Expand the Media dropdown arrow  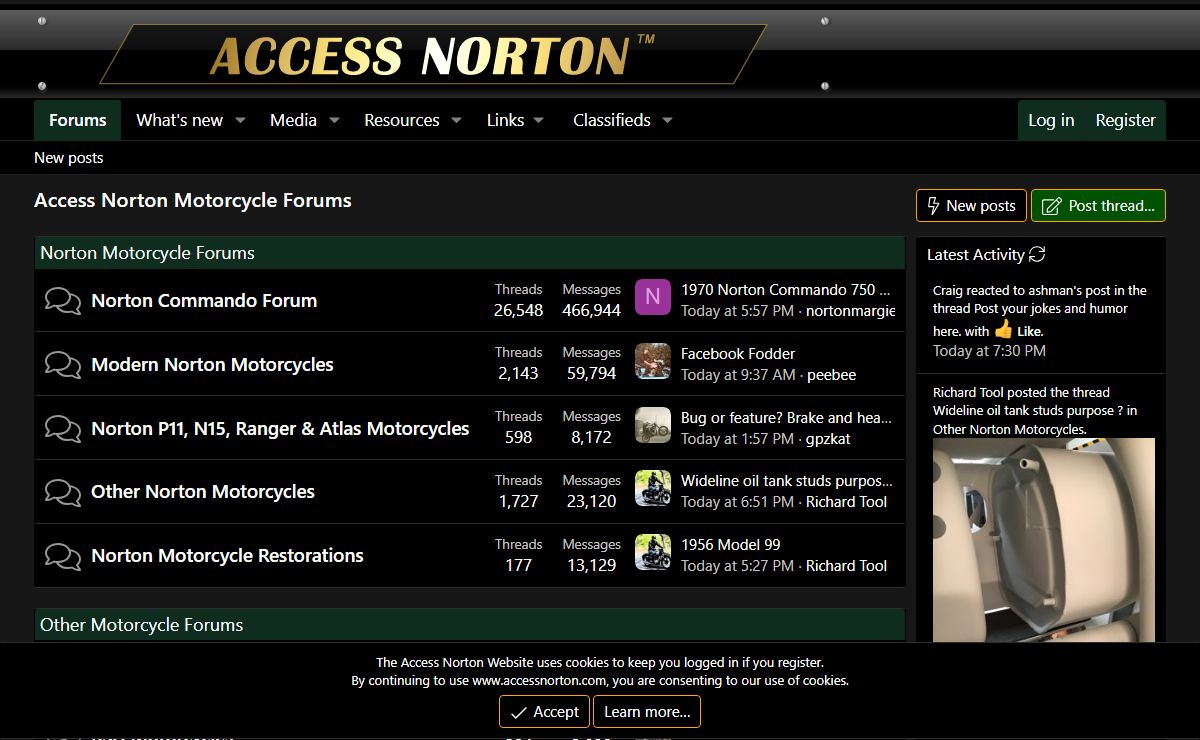point(334,120)
